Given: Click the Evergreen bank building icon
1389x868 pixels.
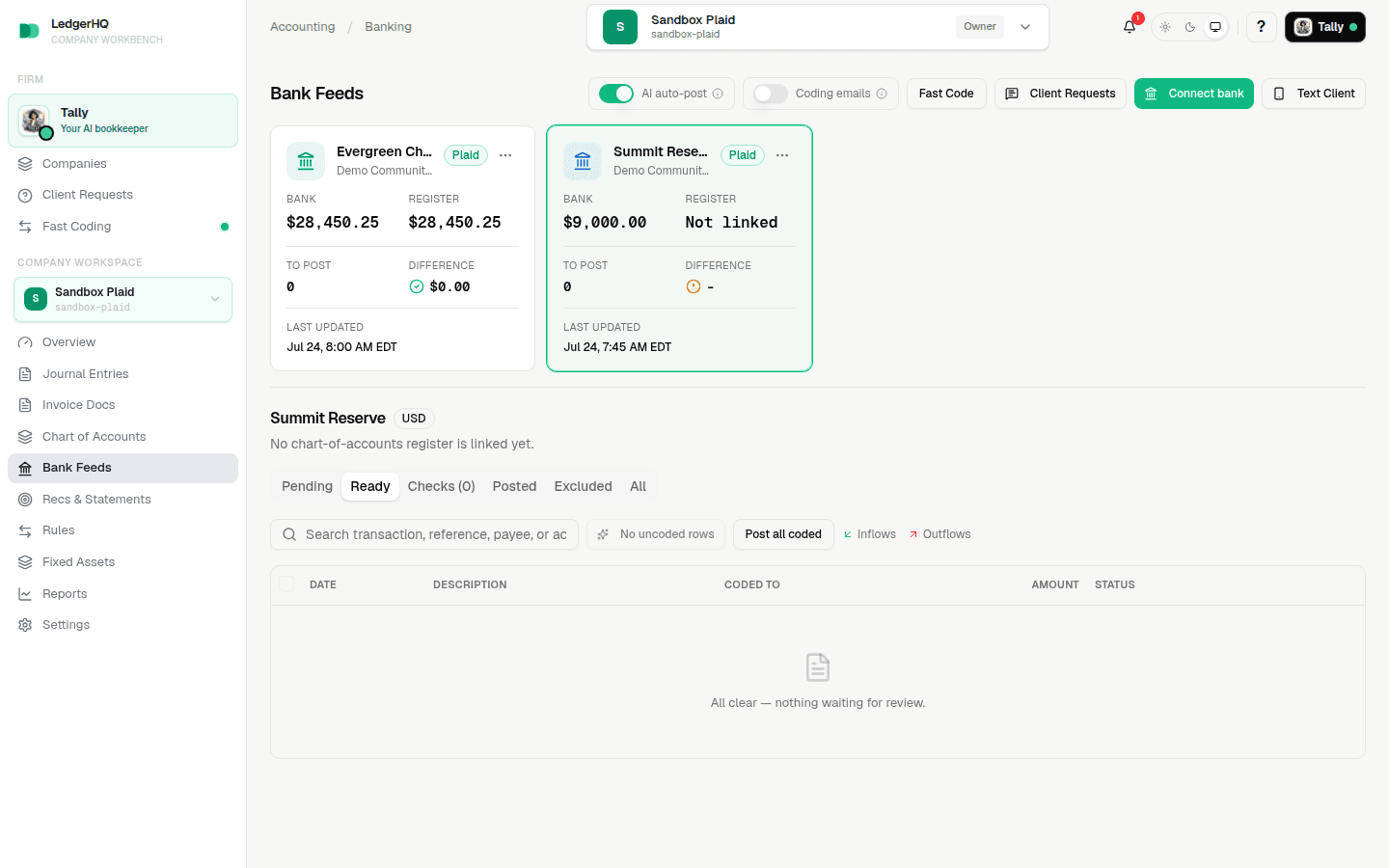Looking at the screenshot, I should pyautogui.click(x=306, y=161).
